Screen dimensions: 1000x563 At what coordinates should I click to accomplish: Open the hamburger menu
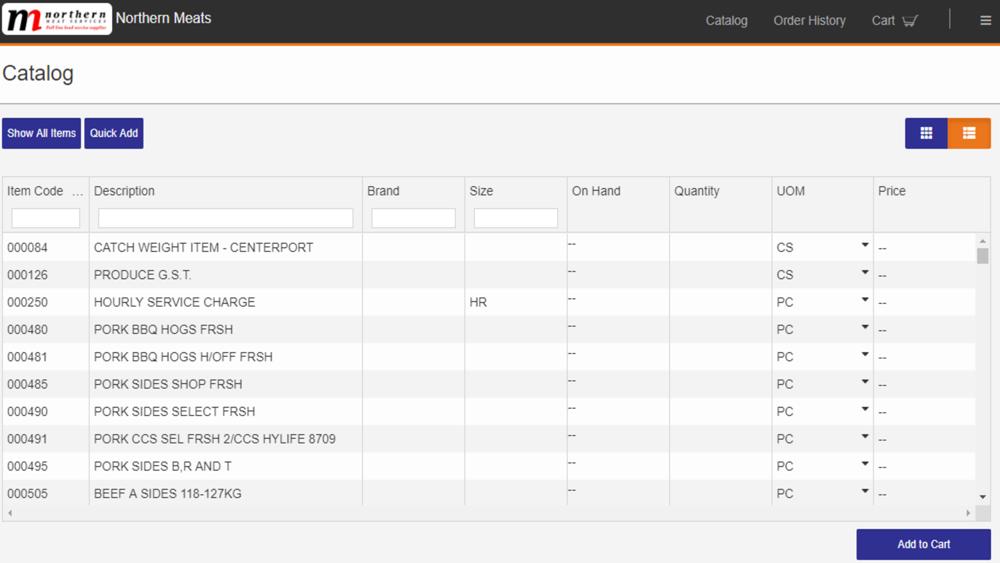pos(985,20)
